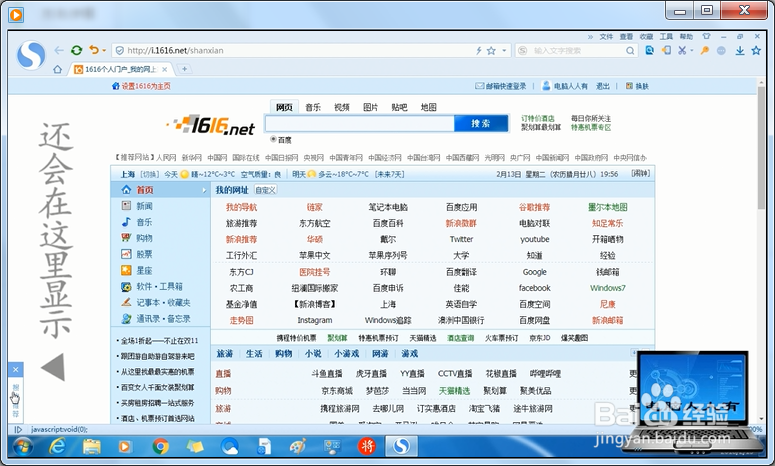Close the 1616 personal portal tab
Screen dimensions: 775x466
tap(165, 70)
